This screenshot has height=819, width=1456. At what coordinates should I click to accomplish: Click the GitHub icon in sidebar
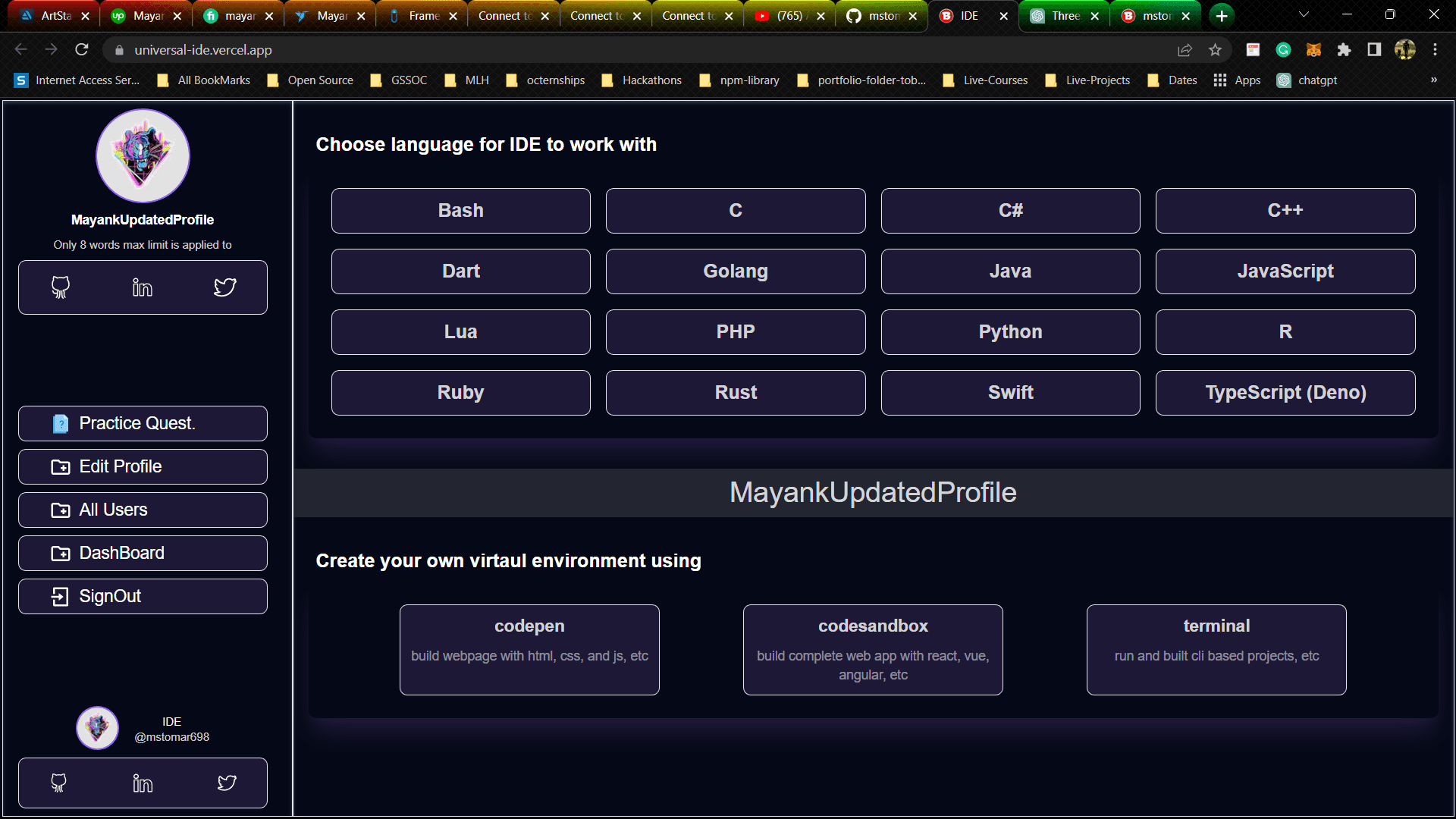(60, 288)
